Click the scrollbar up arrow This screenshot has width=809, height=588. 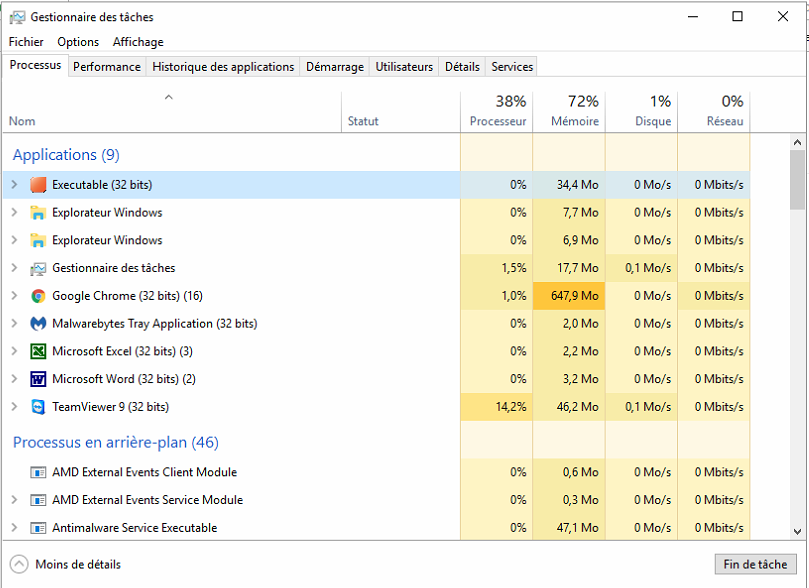pos(797,142)
